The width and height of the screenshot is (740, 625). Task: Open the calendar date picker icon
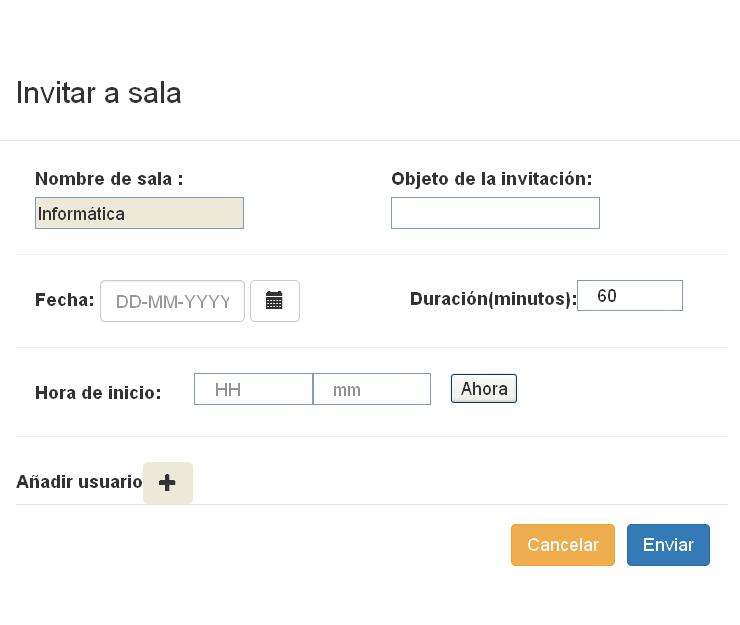[x=275, y=301]
